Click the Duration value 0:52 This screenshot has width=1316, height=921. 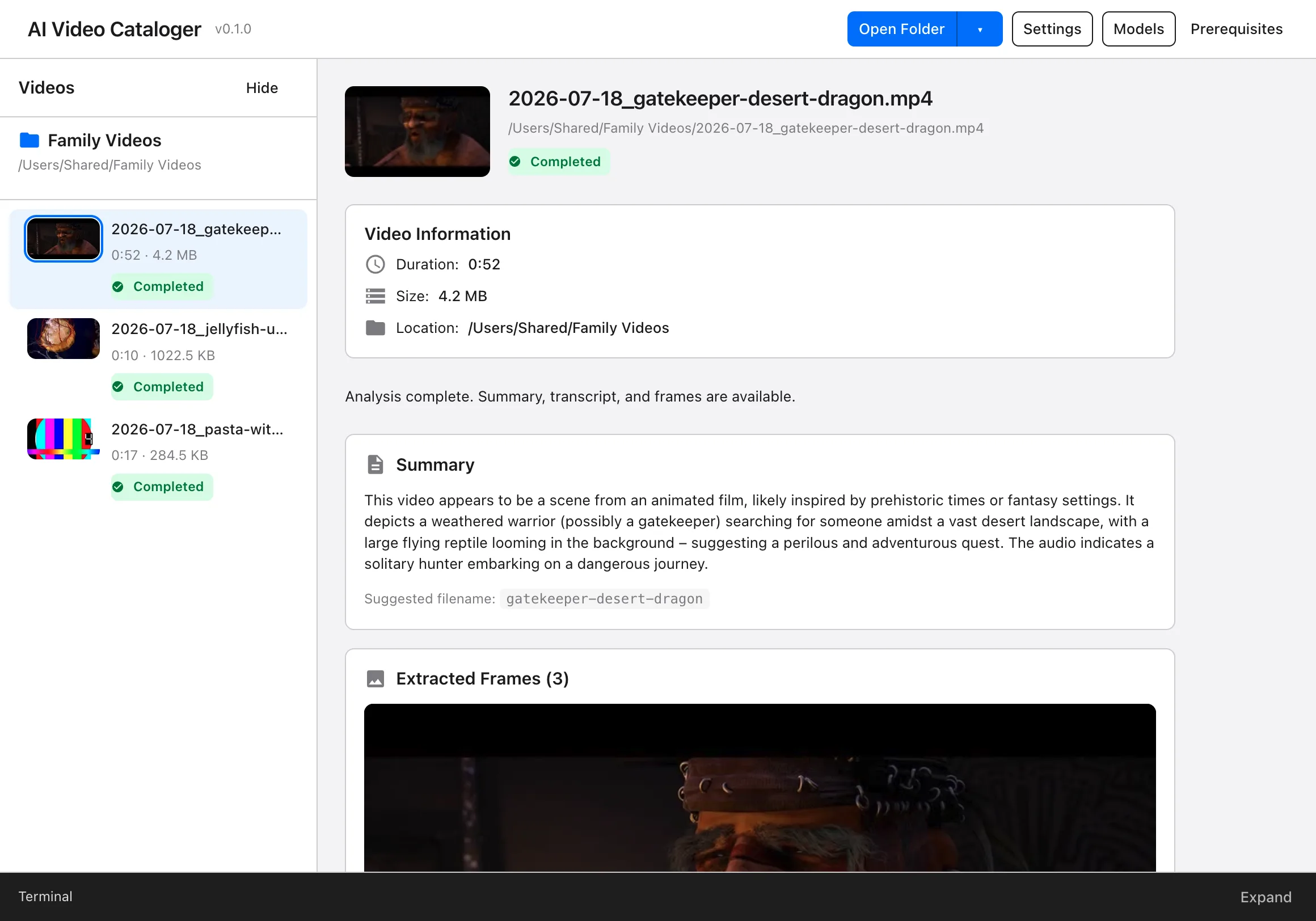coord(484,264)
